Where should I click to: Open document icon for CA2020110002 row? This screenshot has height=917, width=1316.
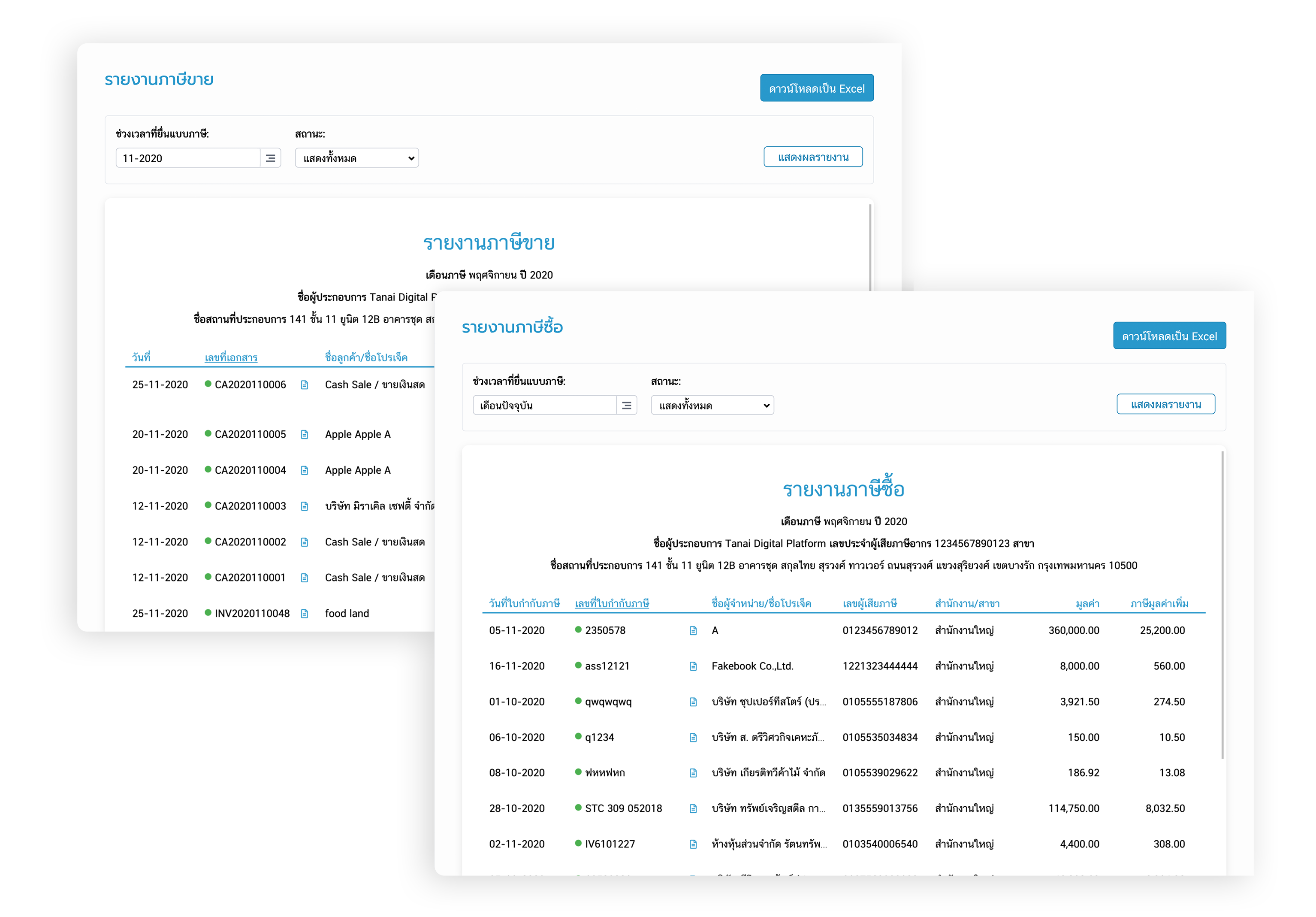click(x=305, y=542)
